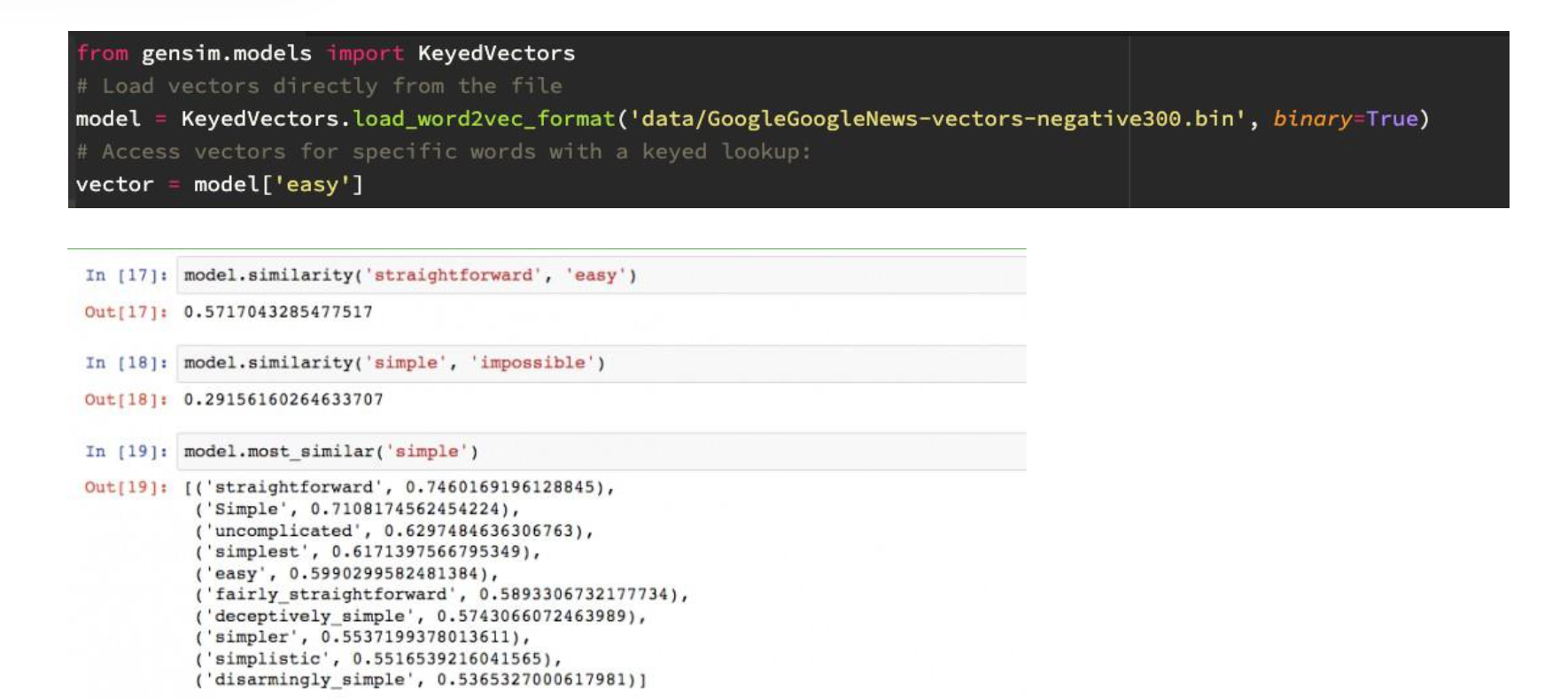
Task: Click the 'fairly_straightforward' result in output list
Action: [x=441, y=594]
